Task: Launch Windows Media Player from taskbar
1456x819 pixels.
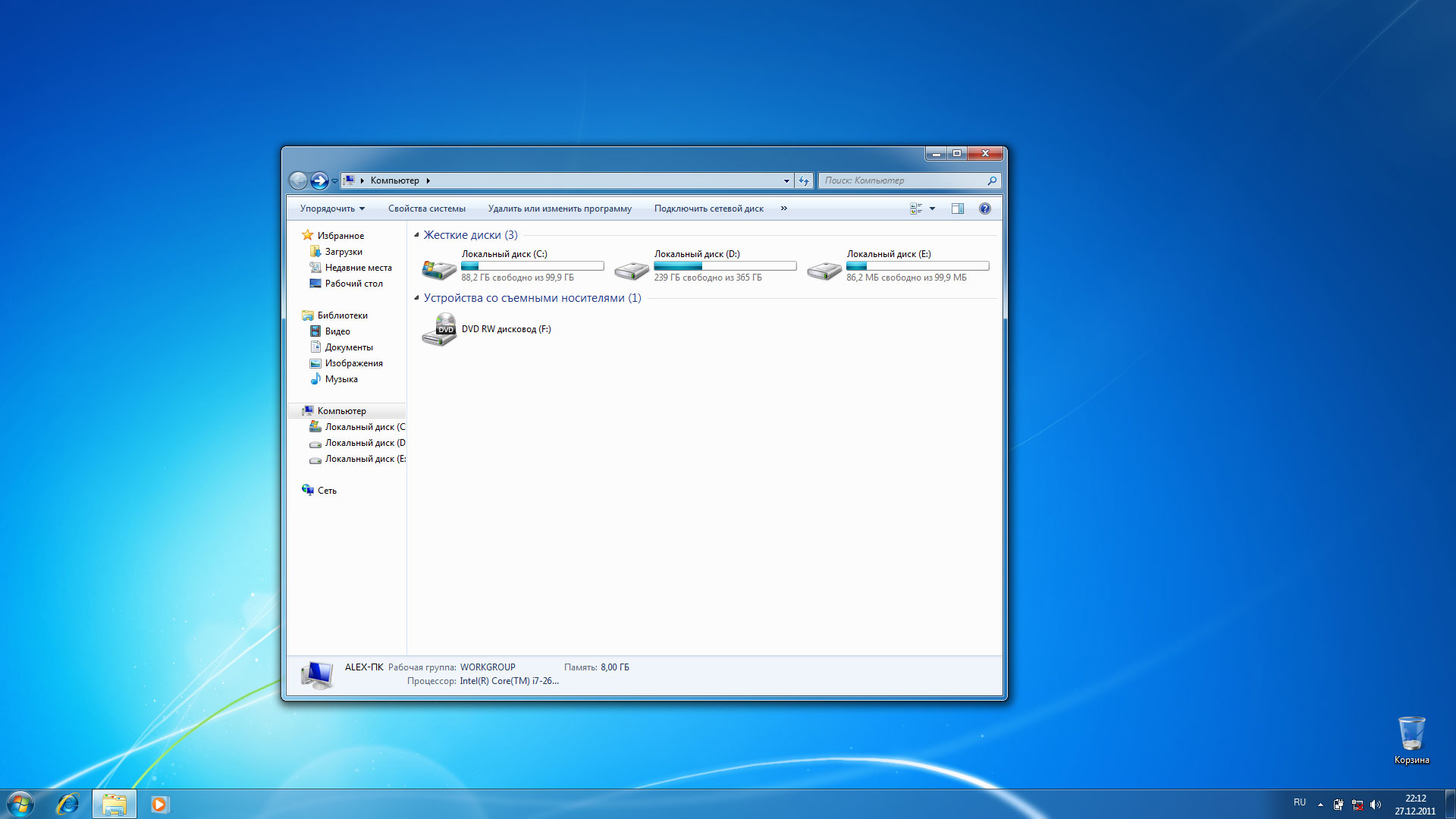Action: pos(158,804)
